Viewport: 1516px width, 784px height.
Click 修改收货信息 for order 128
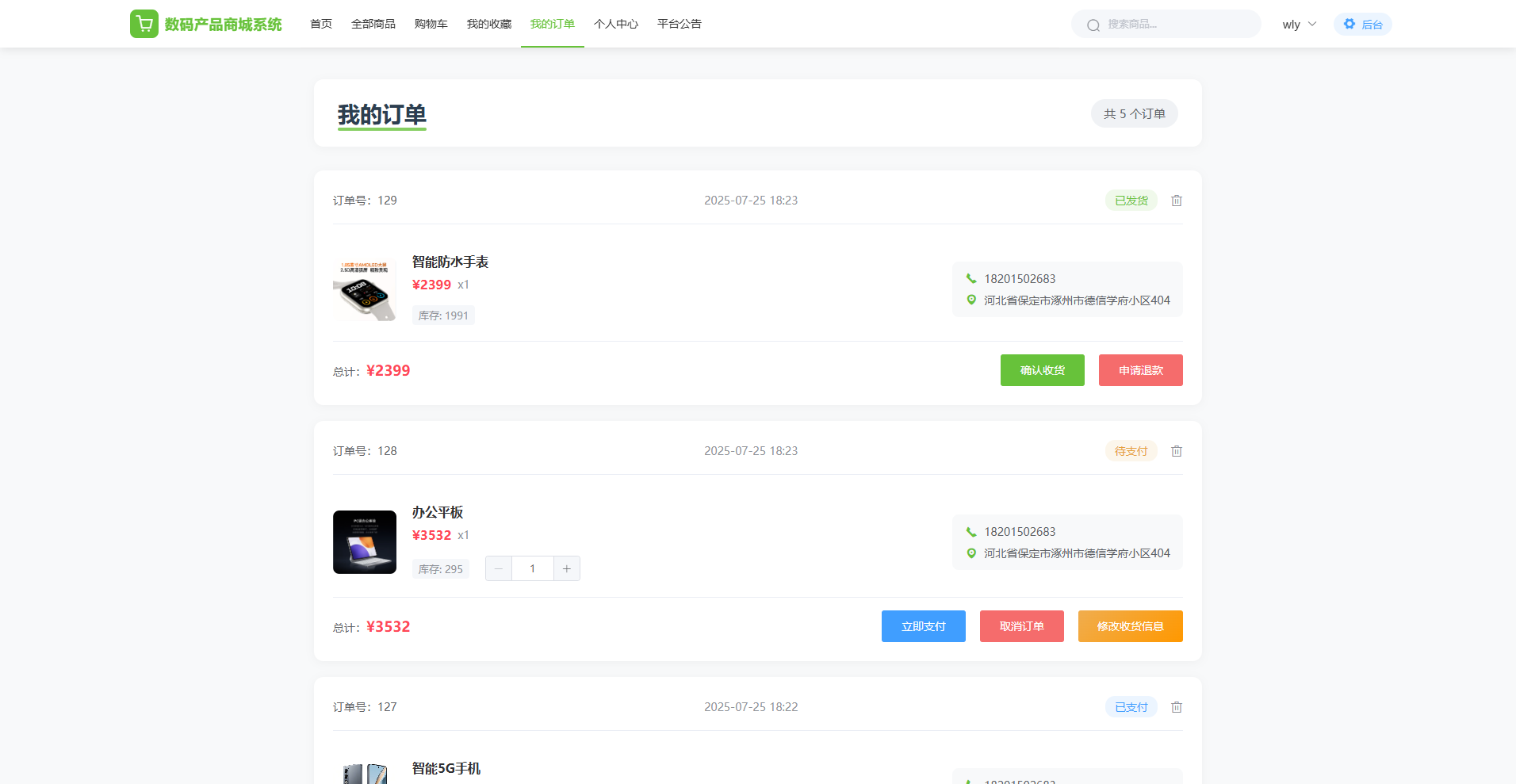pos(1130,626)
